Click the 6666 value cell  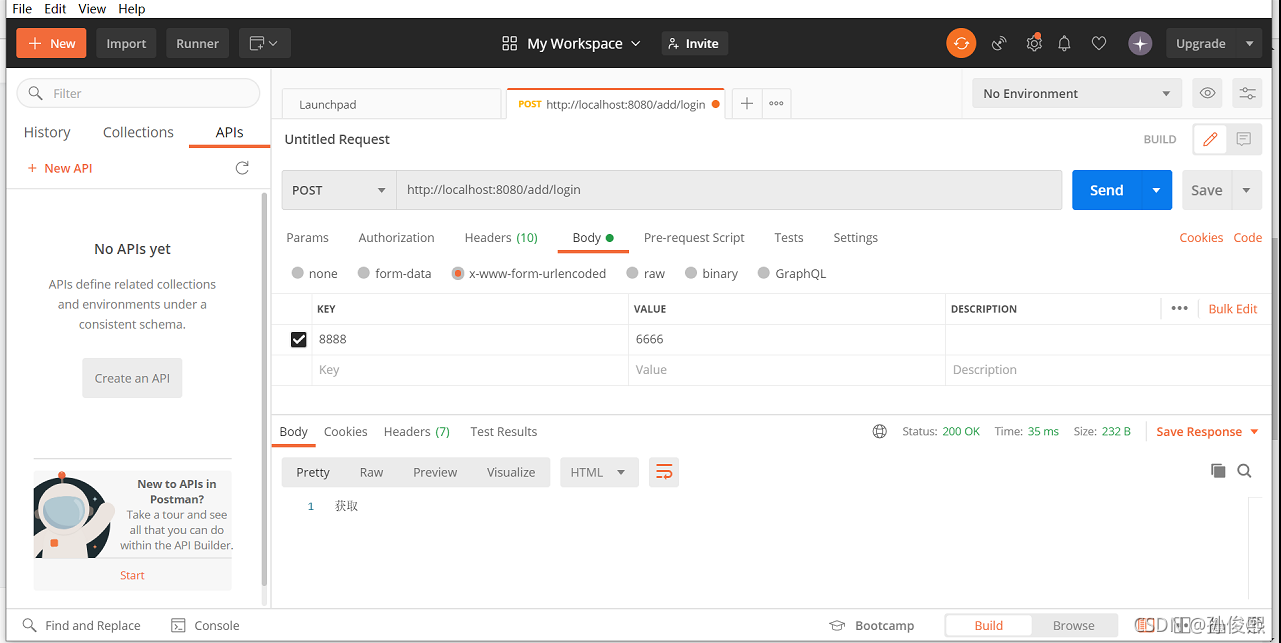pyautogui.click(x=787, y=339)
